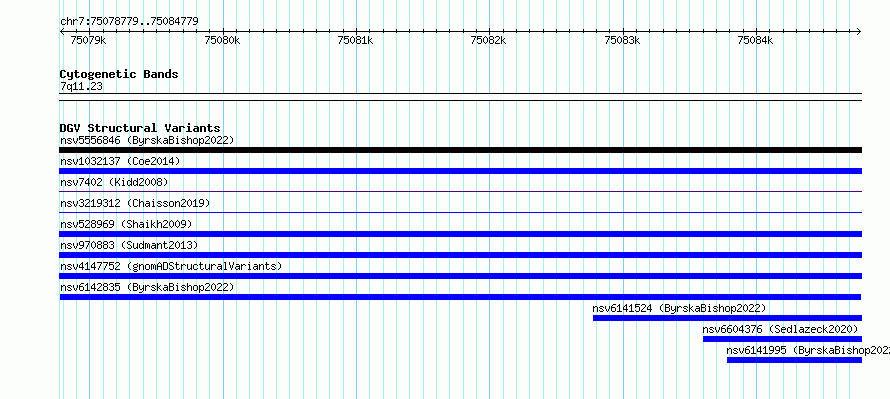Open nsv528969 (Shaikh2009) label
This screenshot has height=399, width=890.
pyautogui.click(x=126, y=224)
